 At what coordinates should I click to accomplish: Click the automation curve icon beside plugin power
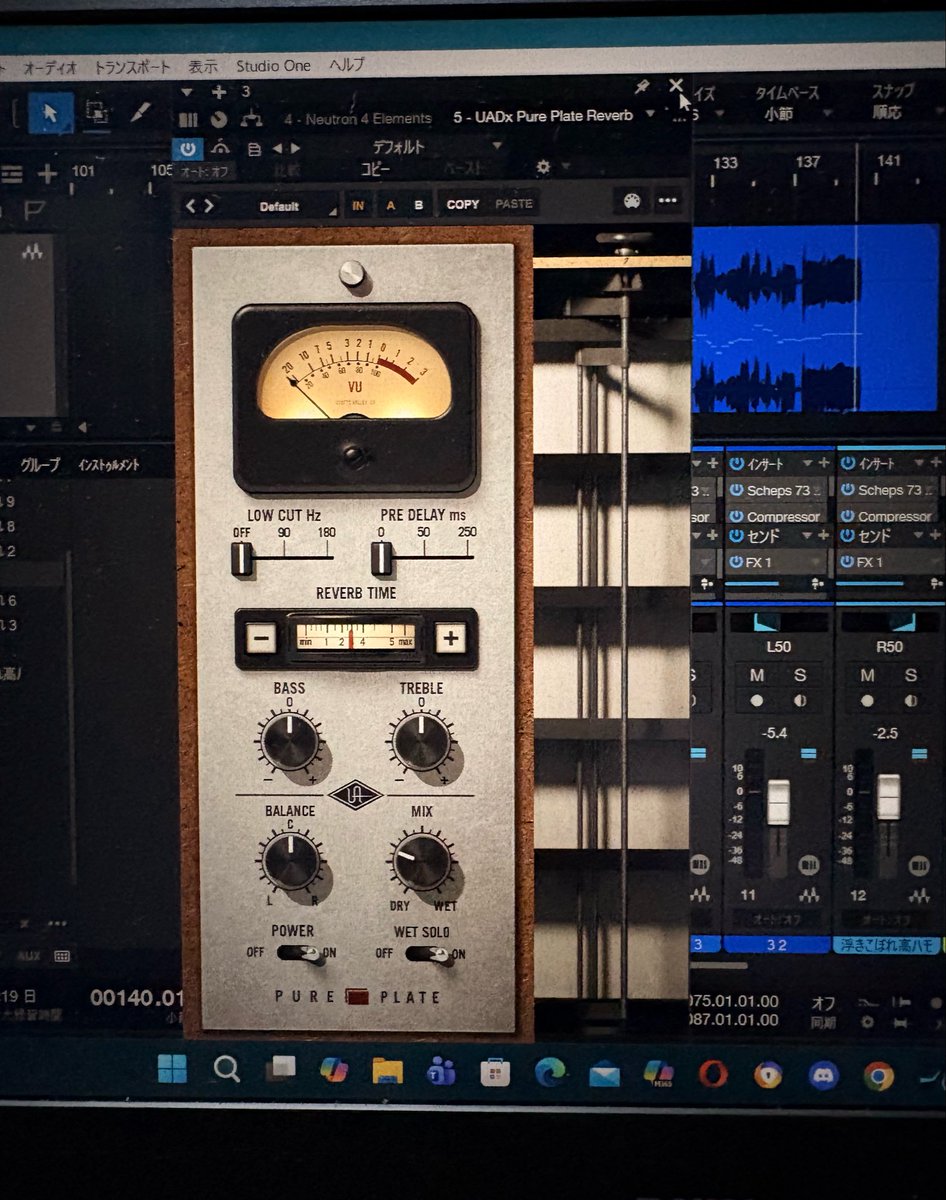point(222,148)
